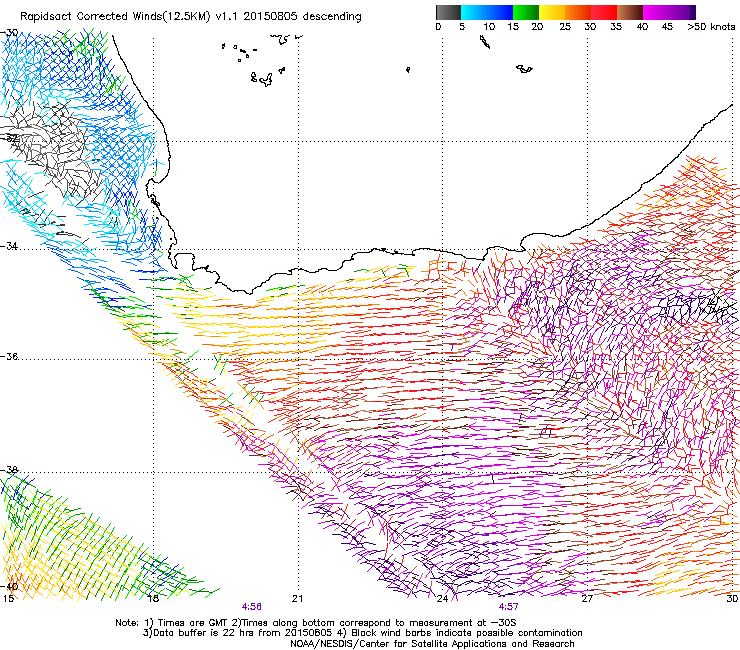Screen dimensions: 740x650
Task: Click the '4:57' swath time label
Action: (x=508, y=607)
